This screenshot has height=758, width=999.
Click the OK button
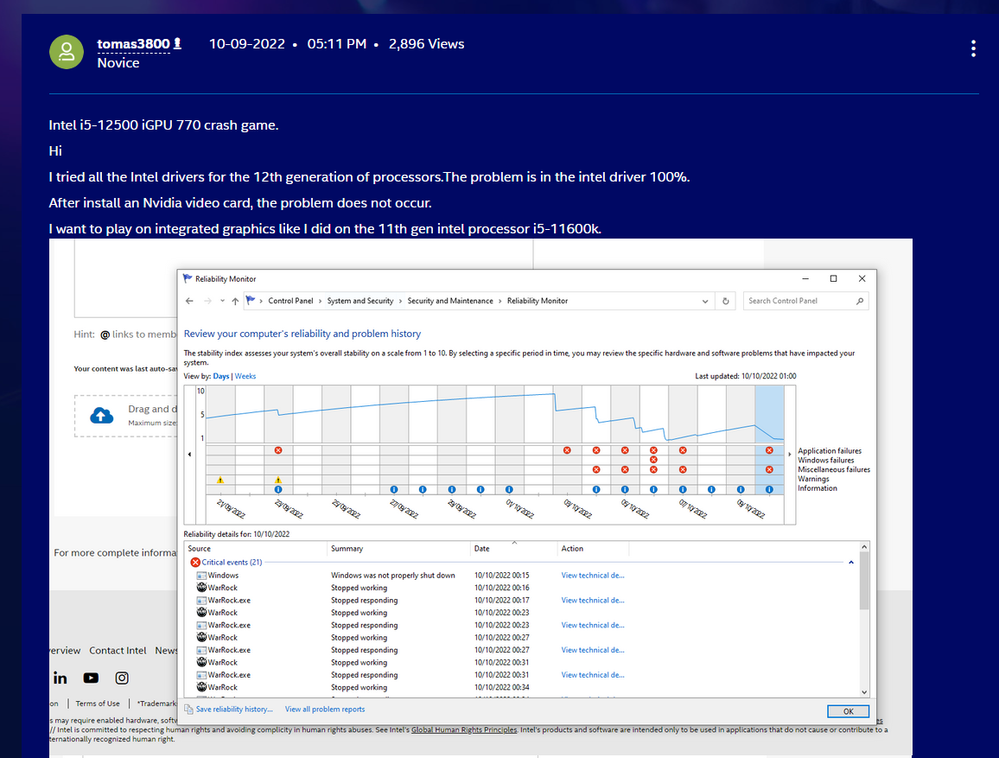(x=848, y=712)
